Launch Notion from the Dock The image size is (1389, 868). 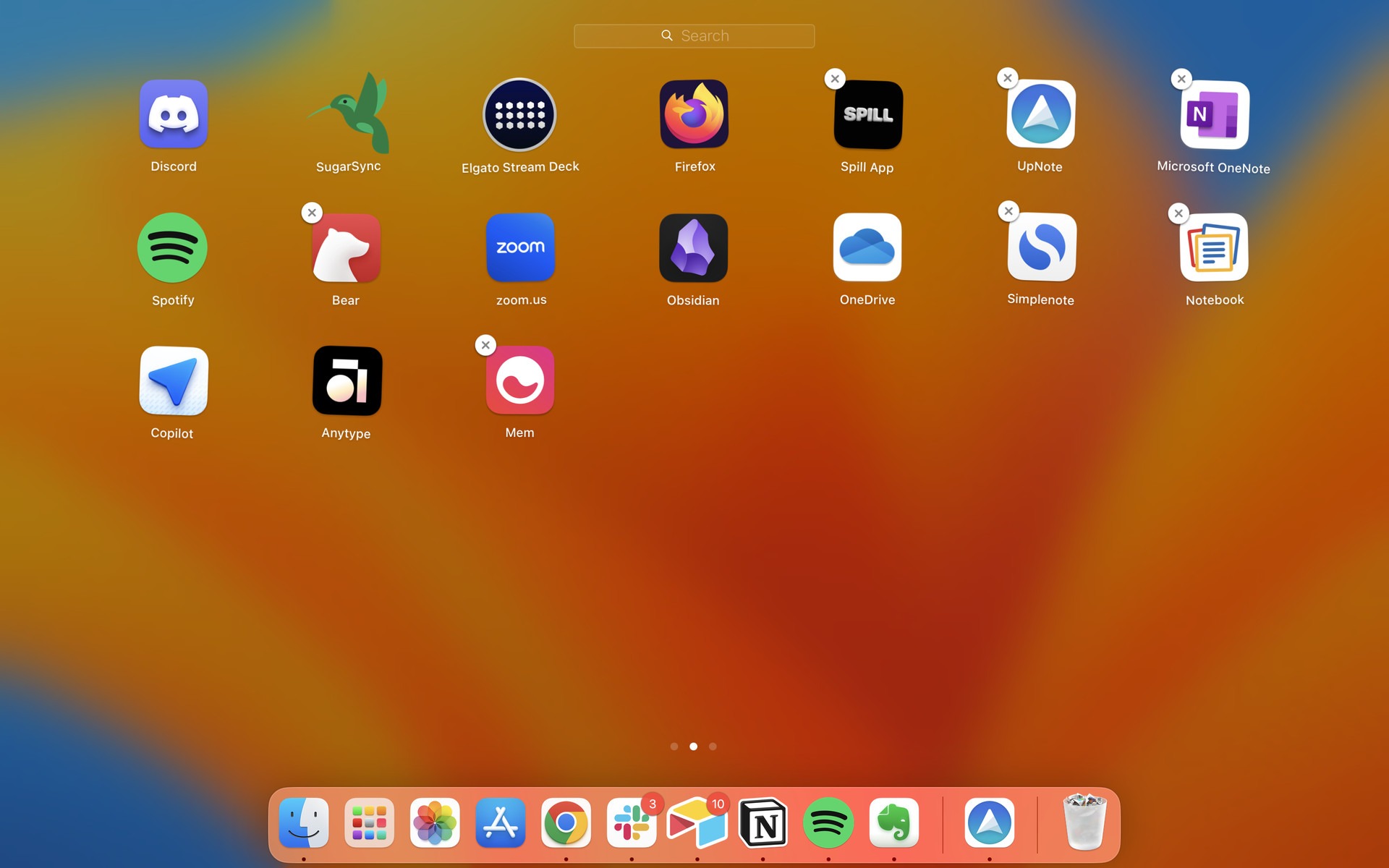(x=763, y=822)
